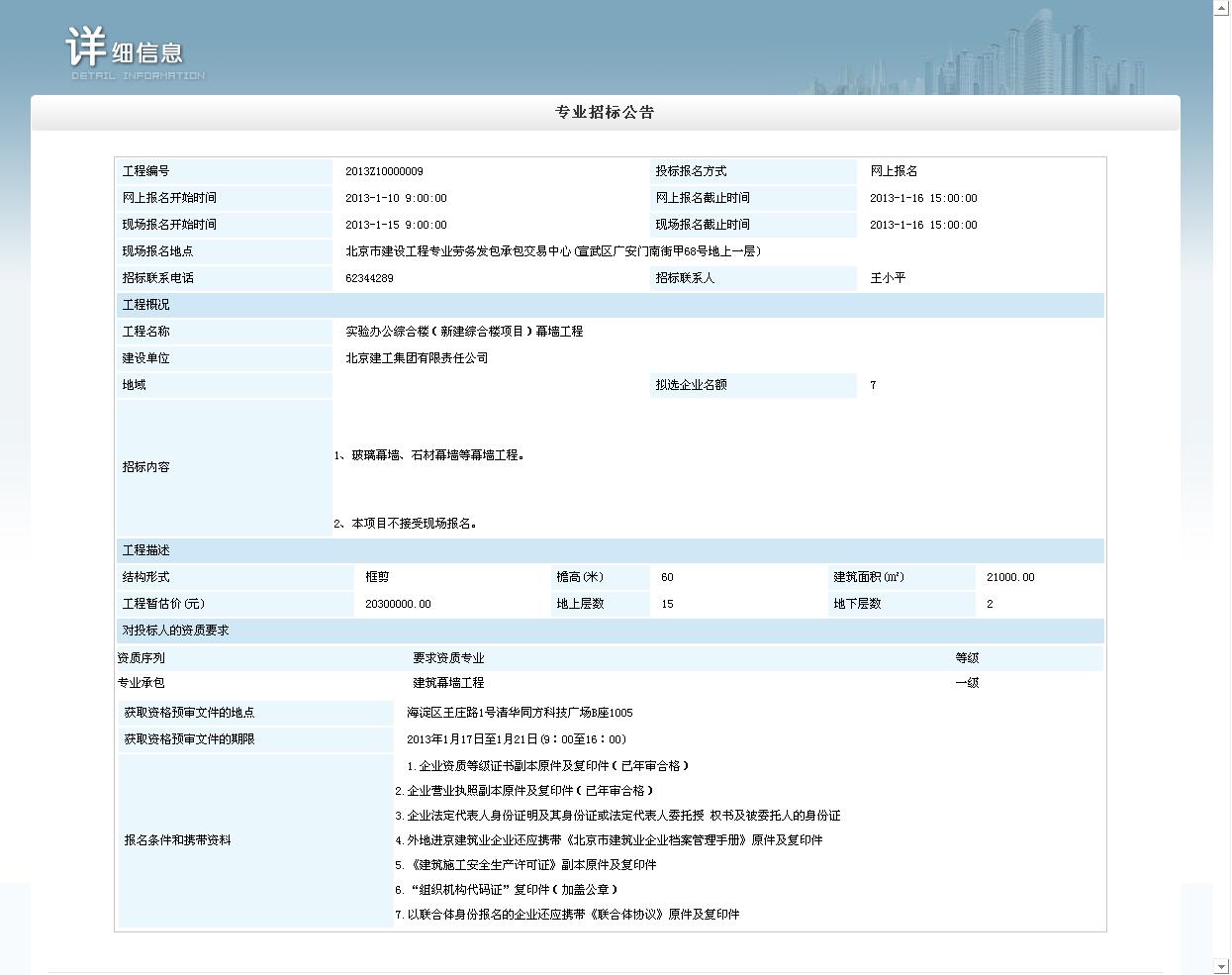
Task: Click the project number 2013Z10000009
Action: coord(384,172)
